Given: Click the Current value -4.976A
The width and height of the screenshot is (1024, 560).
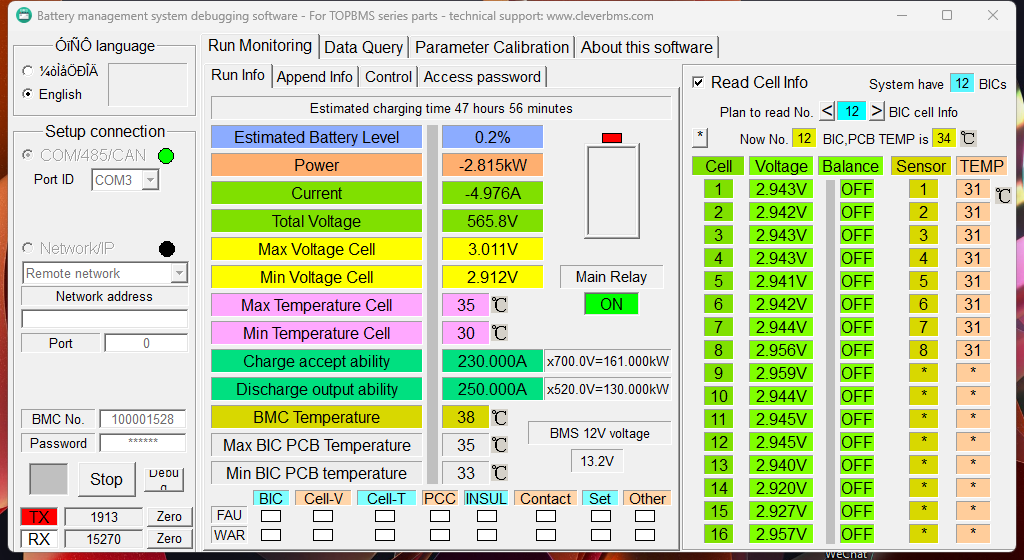Looking at the screenshot, I should 492,193.
